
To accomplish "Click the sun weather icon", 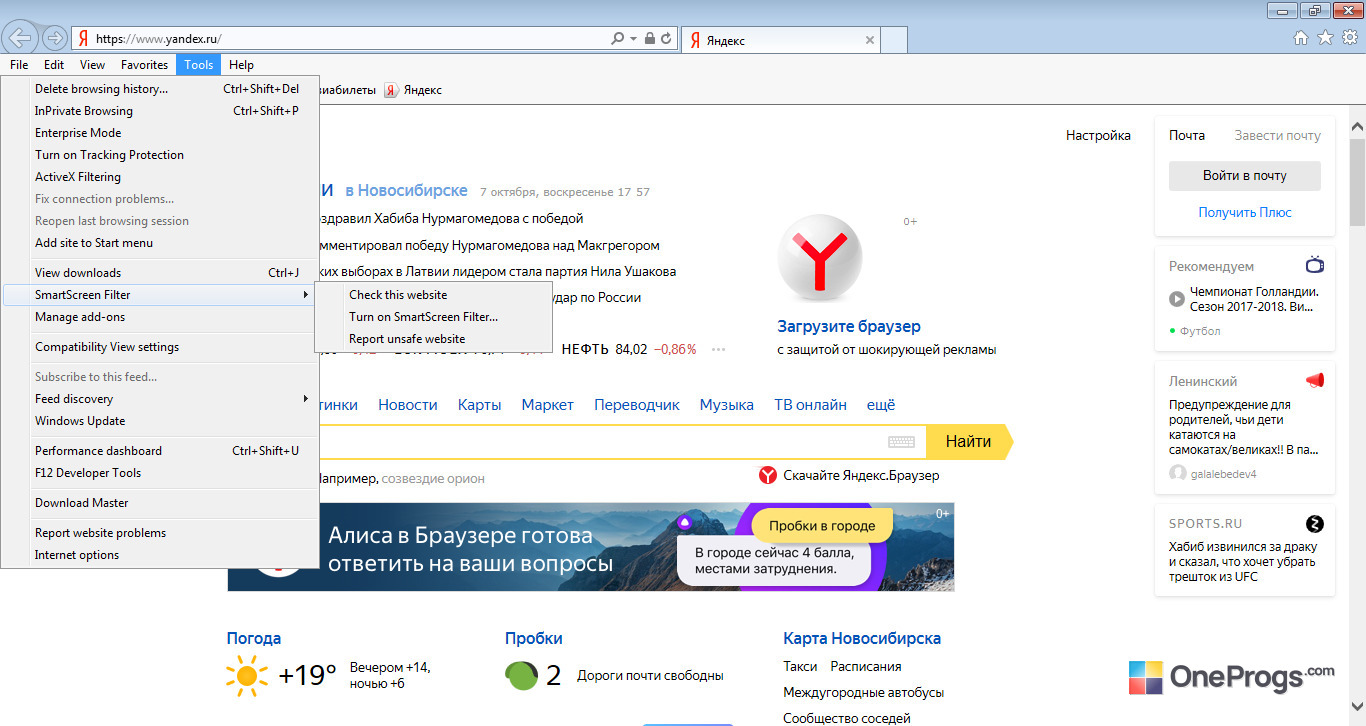I will (x=247, y=676).
